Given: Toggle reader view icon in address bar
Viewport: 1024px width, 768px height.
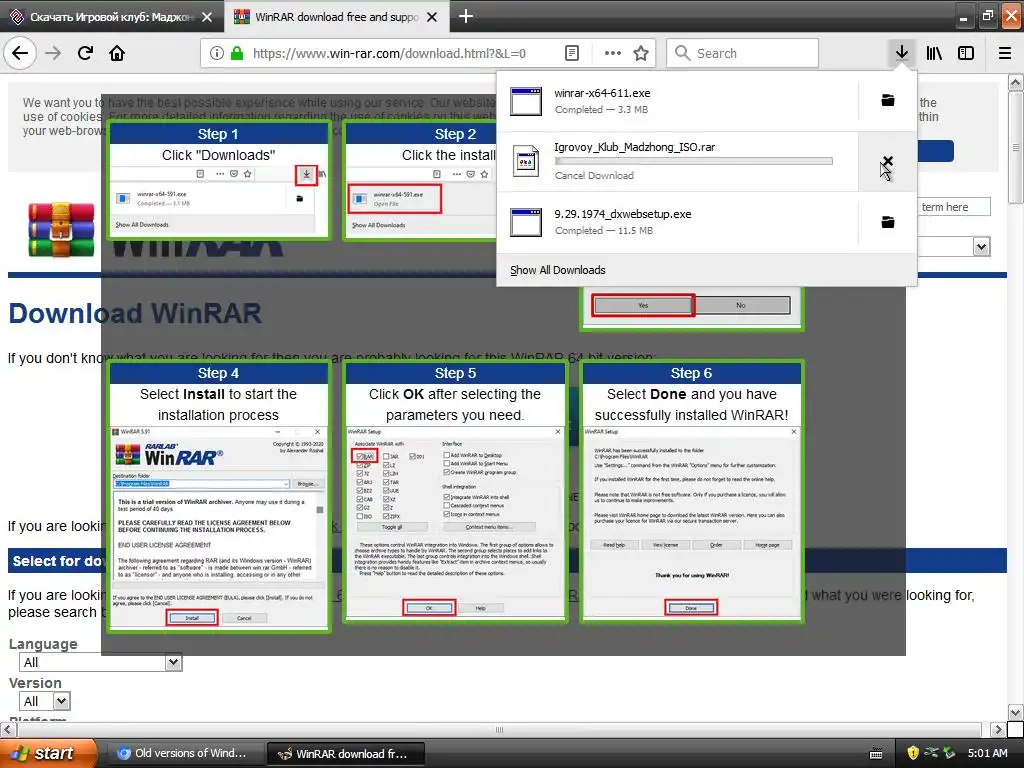Looking at the screenshot, I should click(571, 53).
